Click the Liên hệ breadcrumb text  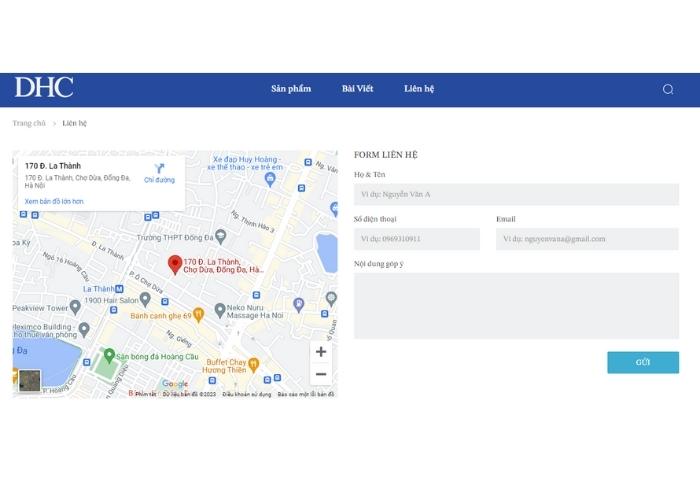pos(75,123)
